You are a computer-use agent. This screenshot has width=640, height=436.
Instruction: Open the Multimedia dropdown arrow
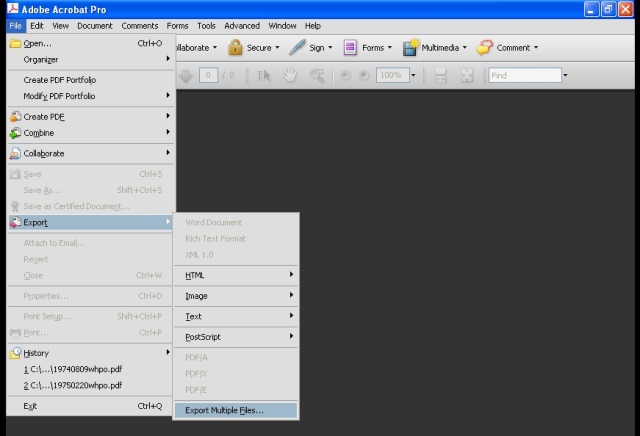click(x=464, y=47)
